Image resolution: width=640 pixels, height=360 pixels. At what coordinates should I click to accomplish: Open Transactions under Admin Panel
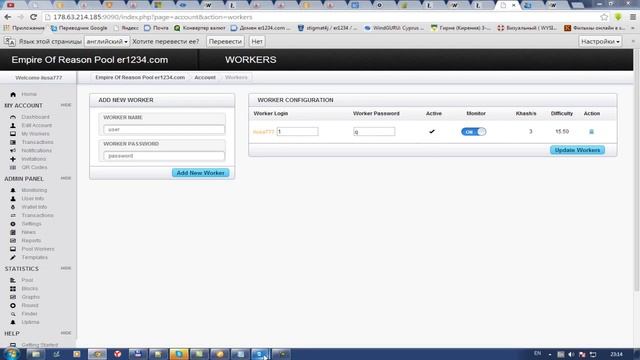pyautogui.click(x=37, y=216)
